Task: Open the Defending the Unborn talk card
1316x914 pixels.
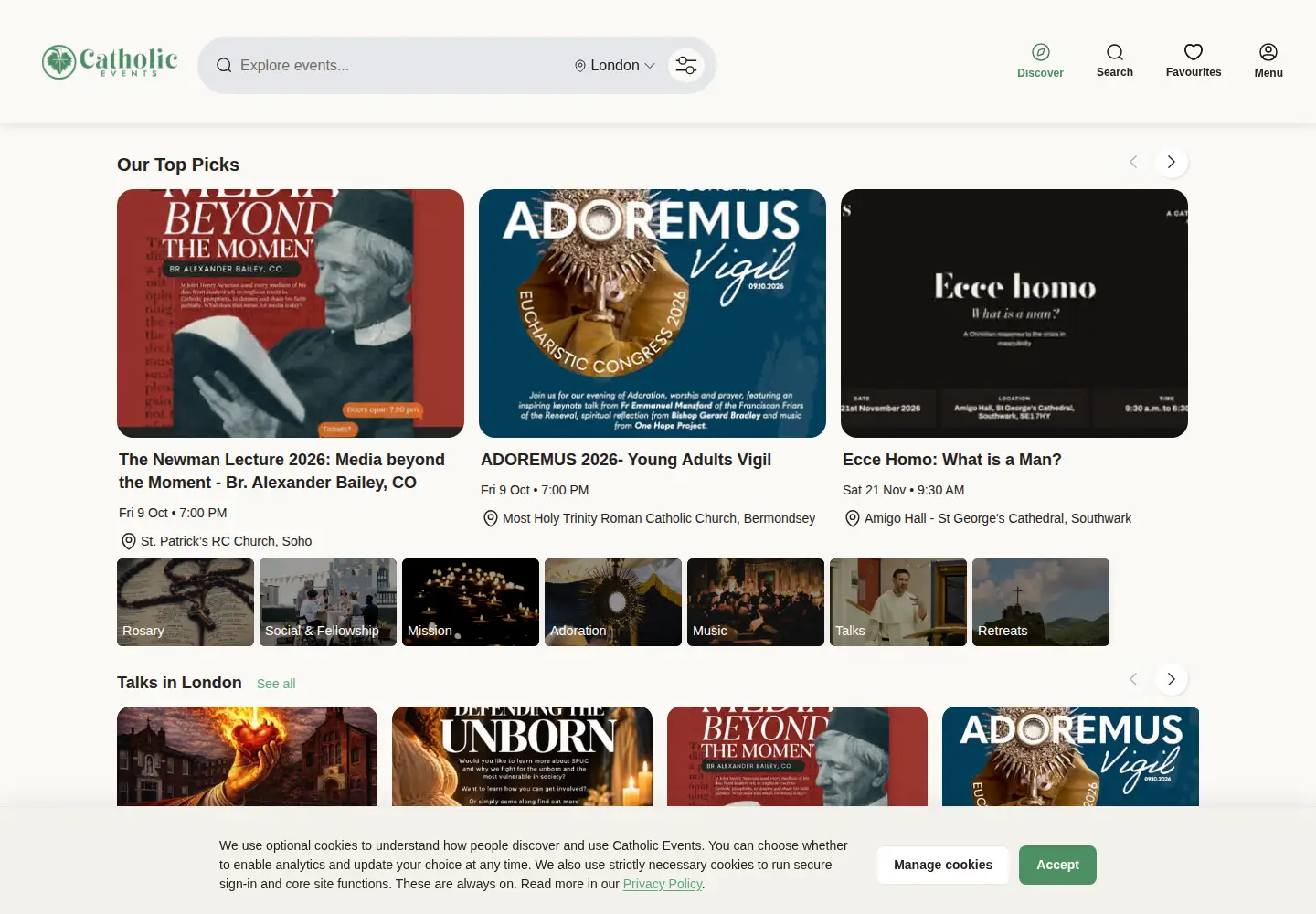Action: coord(522,756)
